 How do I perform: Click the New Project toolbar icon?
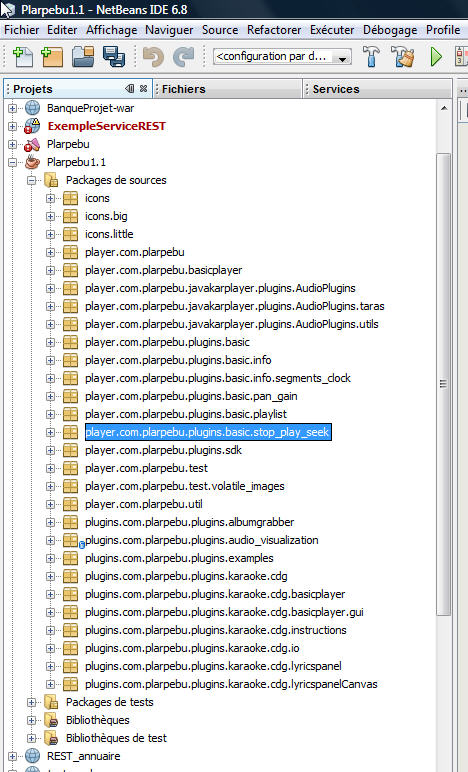52,57
